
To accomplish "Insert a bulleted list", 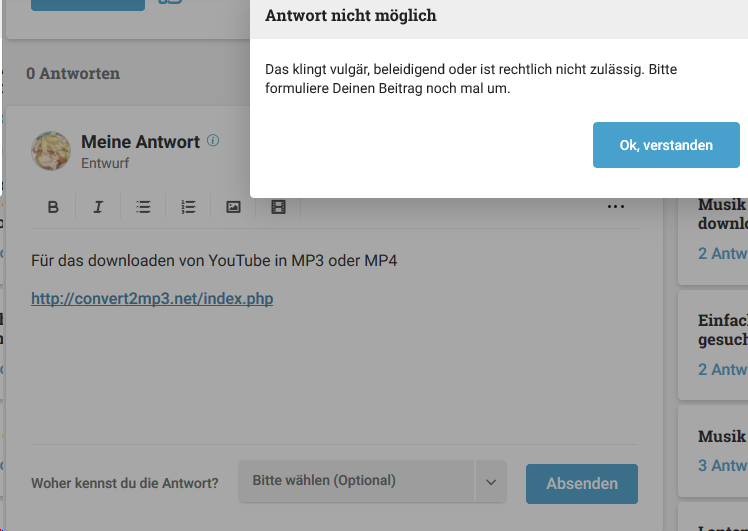I will (143, 207).
